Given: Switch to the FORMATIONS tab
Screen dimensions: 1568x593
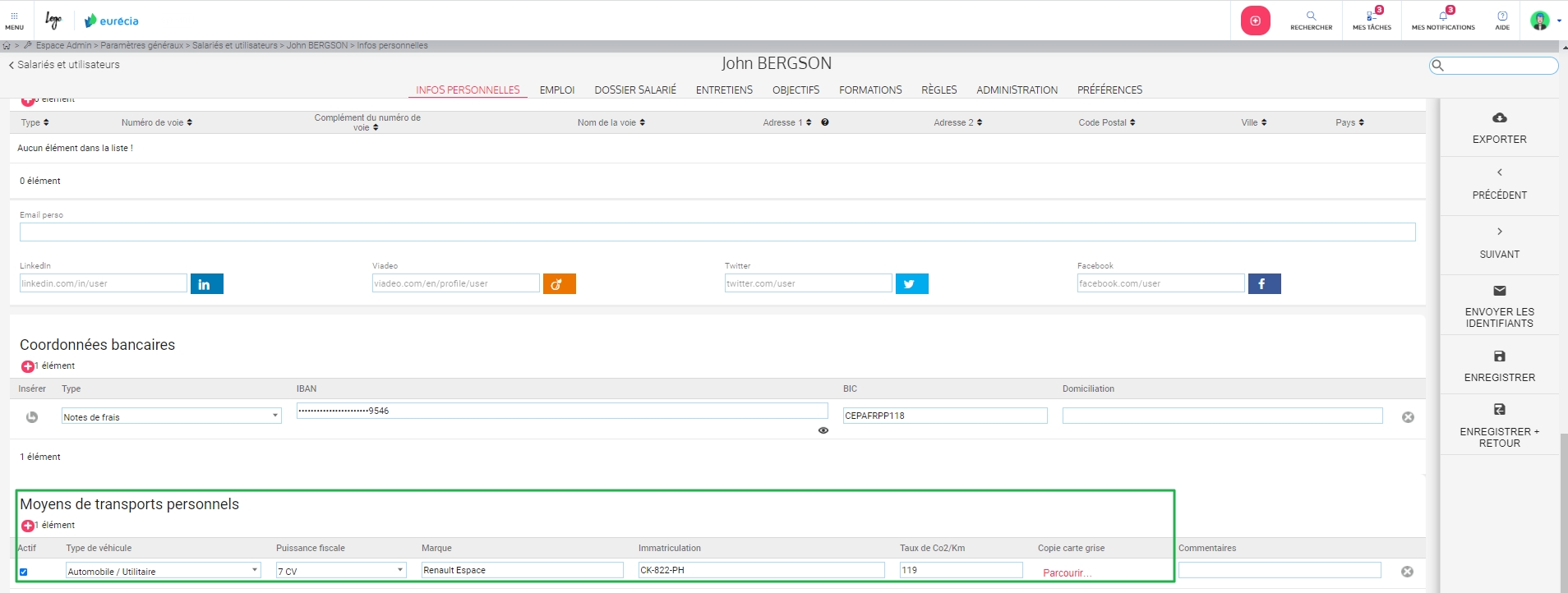Looking at the screenshot, I should click(x=870, y=90).
